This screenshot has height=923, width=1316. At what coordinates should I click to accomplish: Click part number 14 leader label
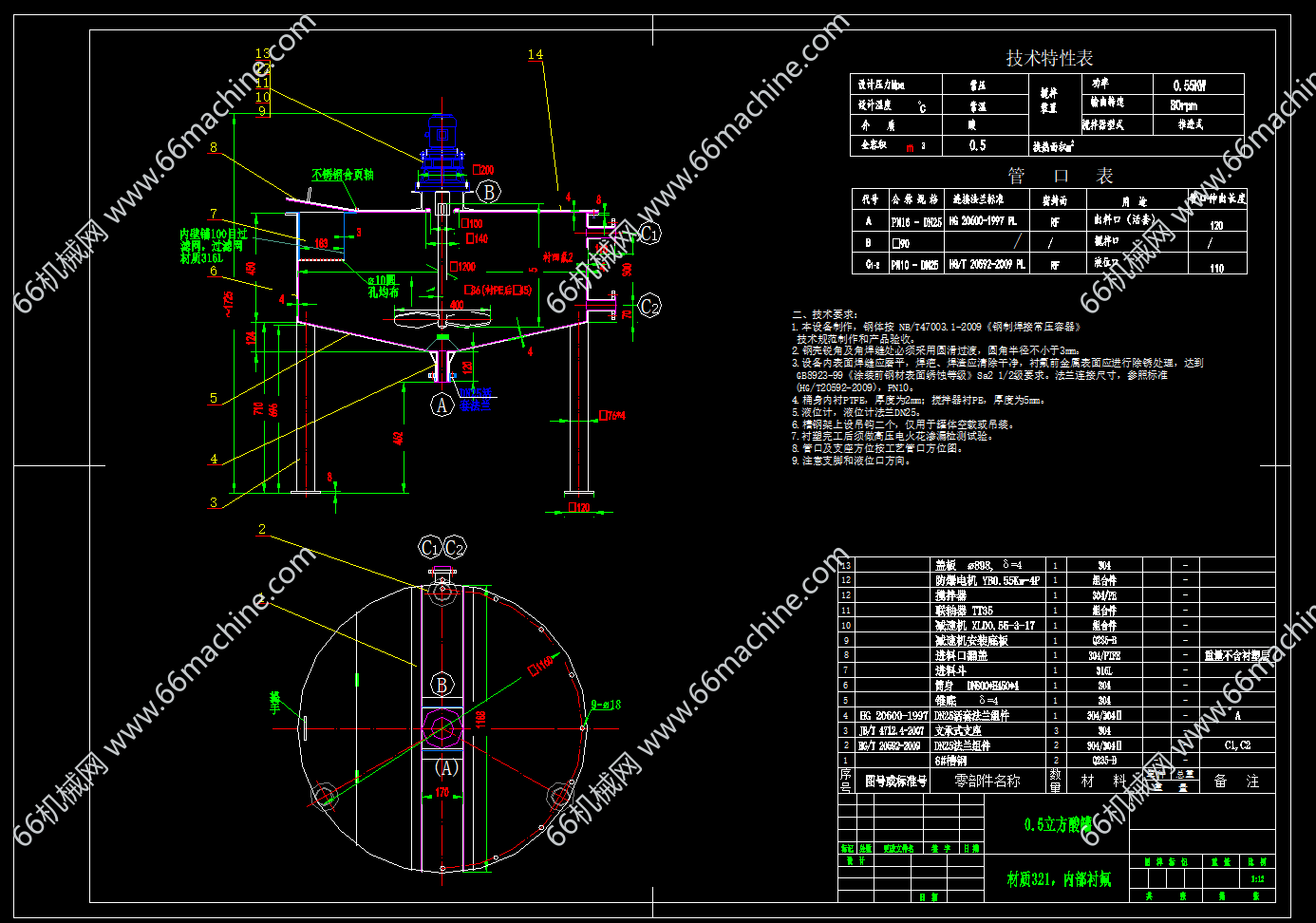click(x=536, y=55)
